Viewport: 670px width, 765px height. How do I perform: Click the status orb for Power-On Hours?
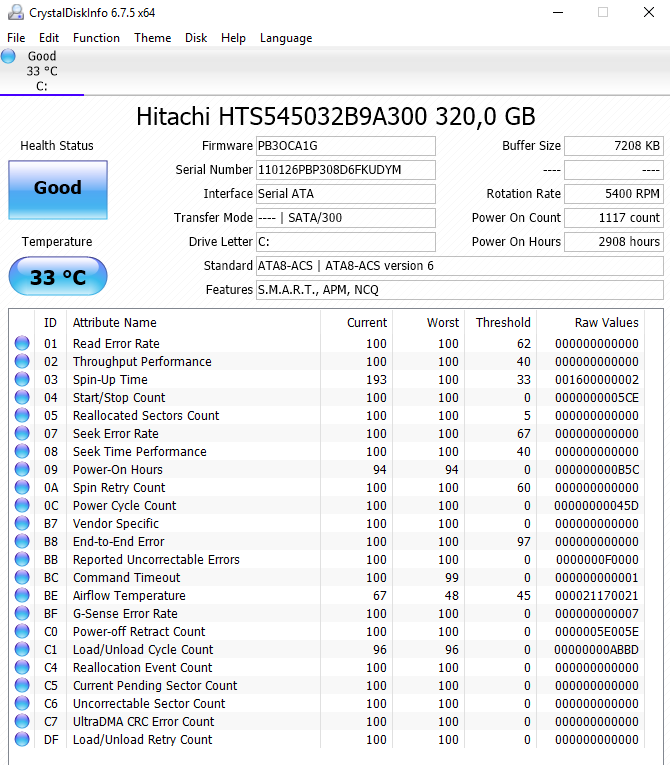tap(22, 469)
